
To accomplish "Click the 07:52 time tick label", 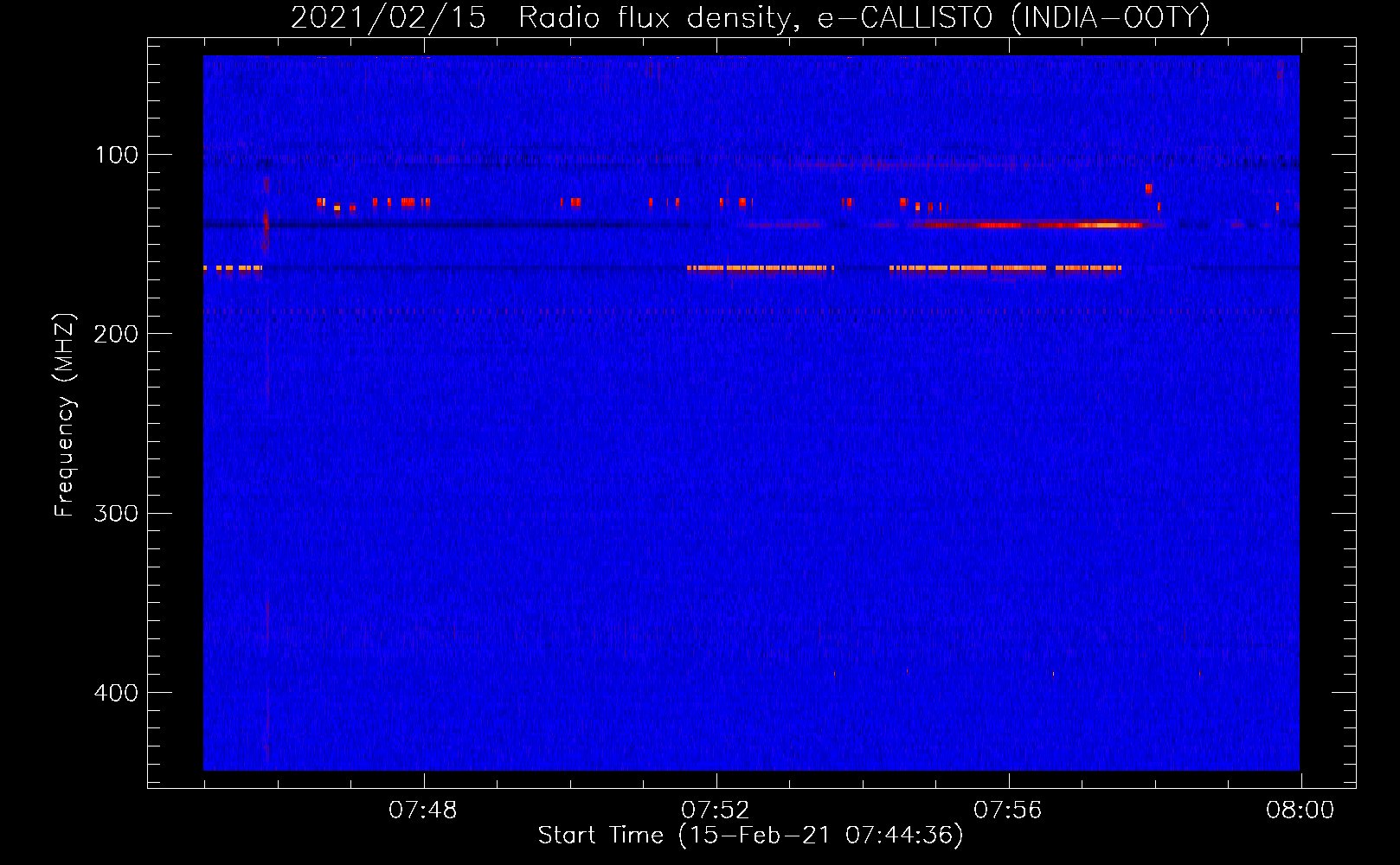I will click(x=715, y=811).
